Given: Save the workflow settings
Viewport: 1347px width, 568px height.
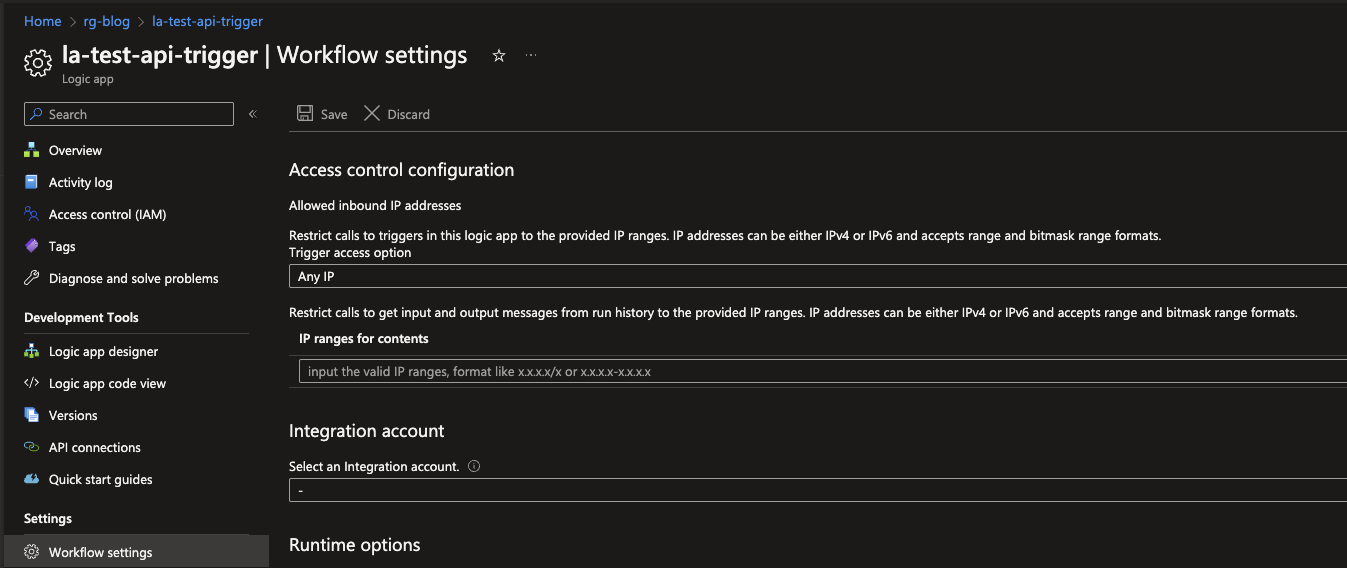Looking at the screenshot, I should (322, 114).
